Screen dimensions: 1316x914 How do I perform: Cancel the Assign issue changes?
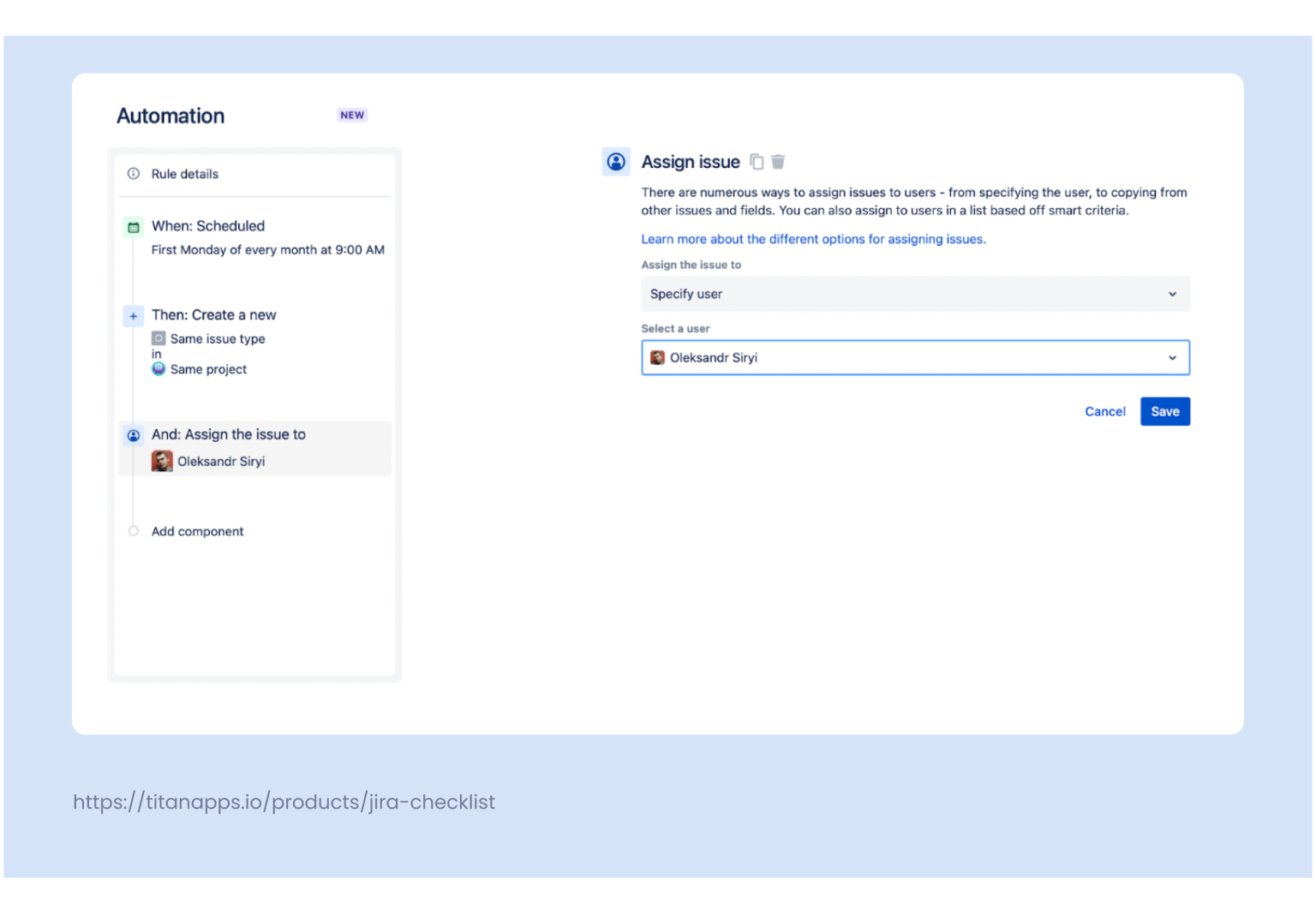(x=1105, y=411)
